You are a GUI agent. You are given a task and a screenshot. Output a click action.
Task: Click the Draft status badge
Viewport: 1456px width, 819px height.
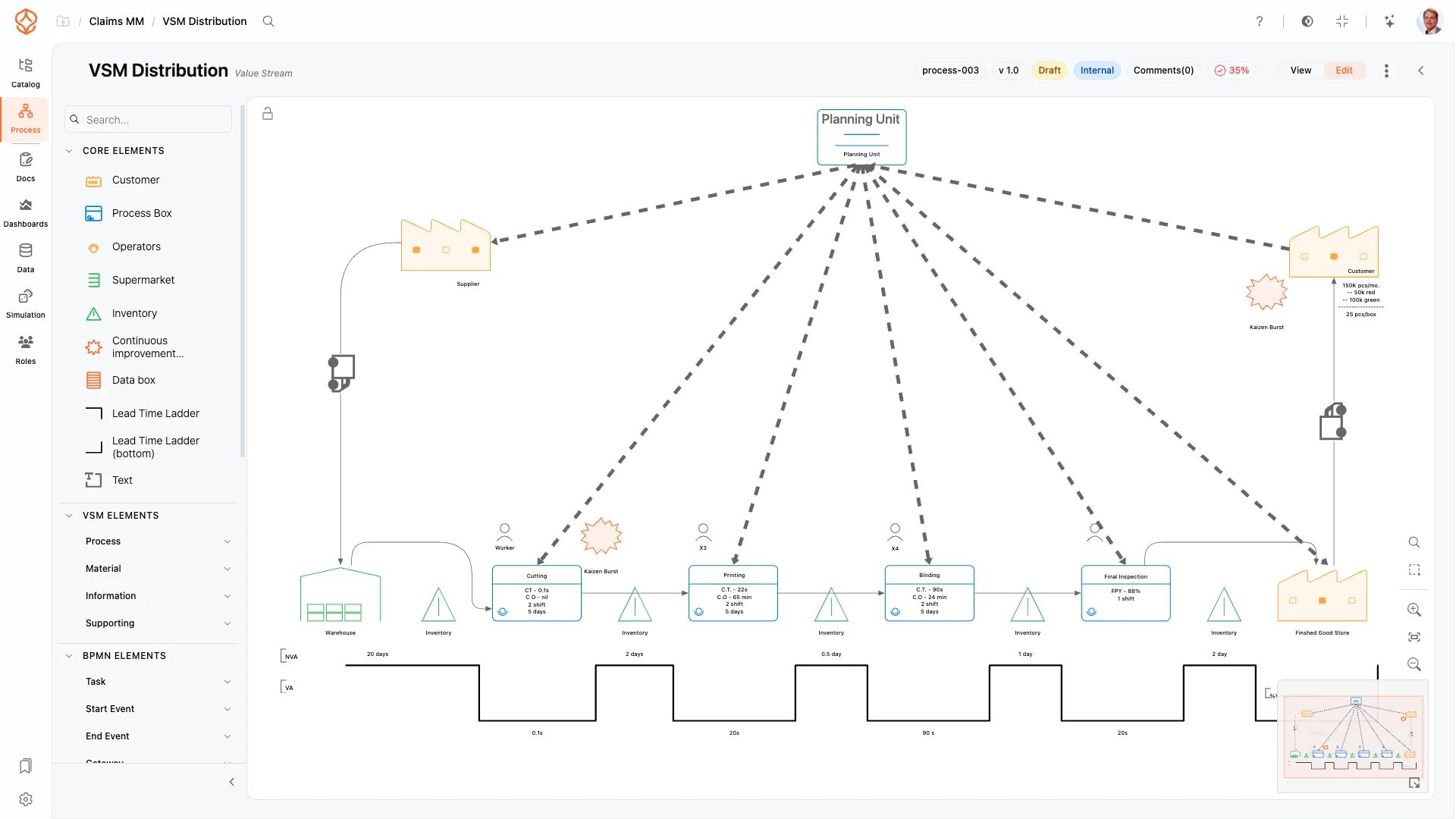[1050, 71]
